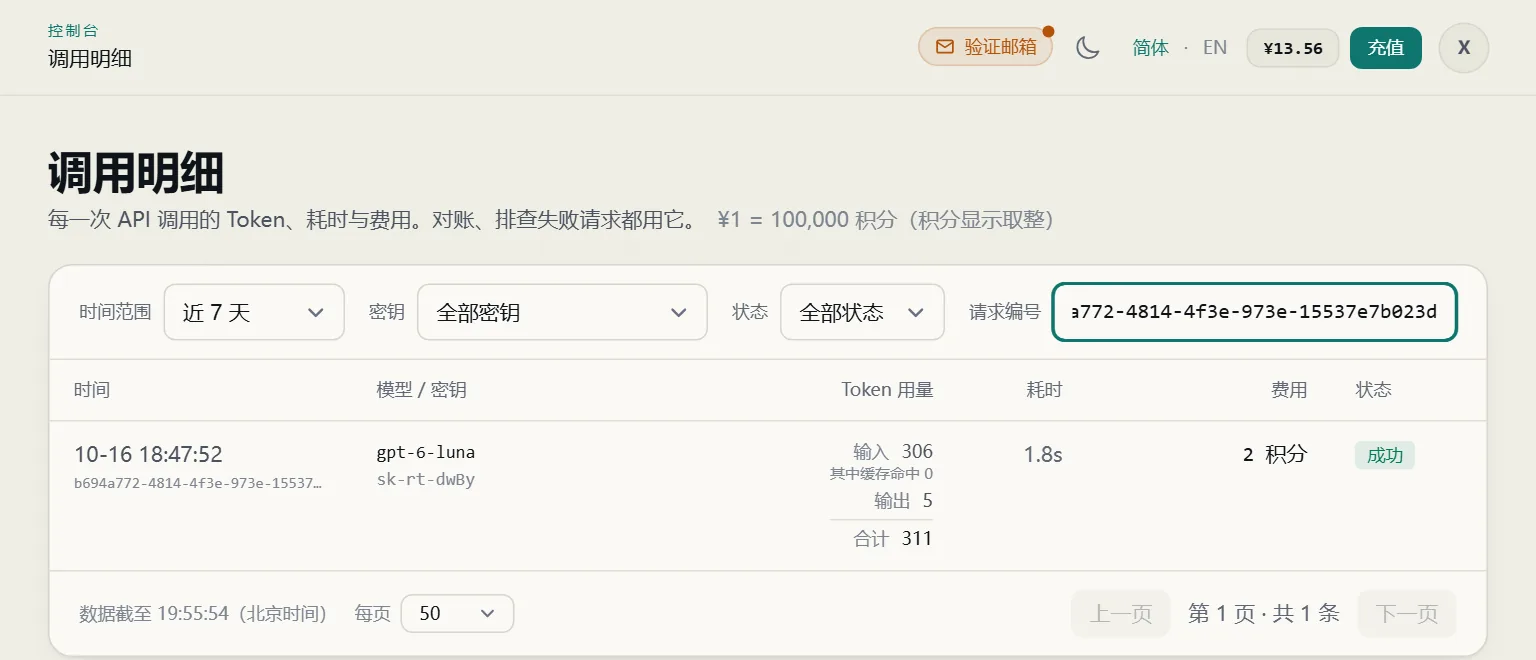Image resolution: width=1536 pixels, height=660 pixels.
Task: Click the 时间 column header
Action: [x=92, y=389]
